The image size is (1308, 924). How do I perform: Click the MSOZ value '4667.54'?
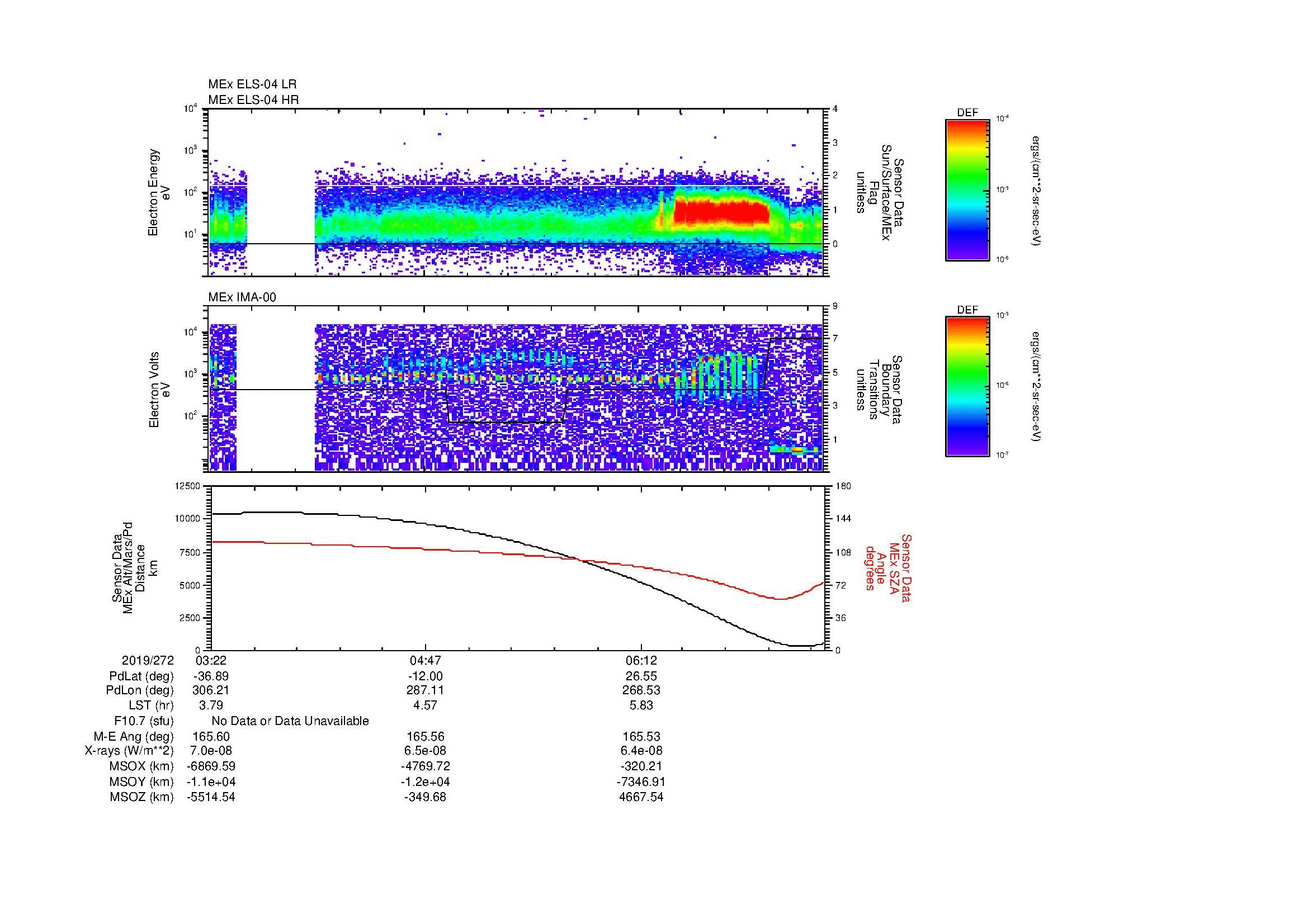[x=641, y=797]
